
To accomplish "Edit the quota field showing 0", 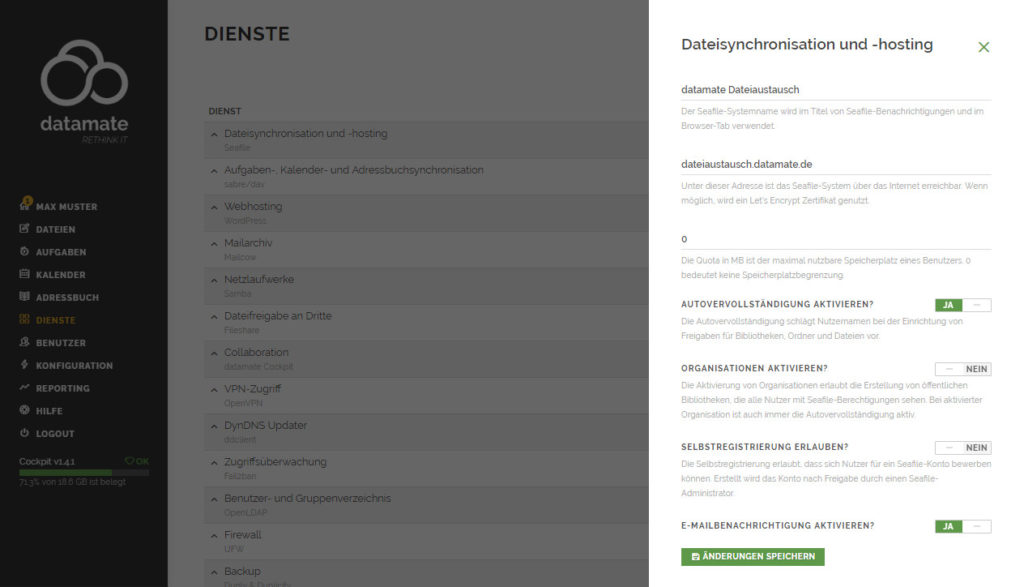I will click(x=836, y=239).
